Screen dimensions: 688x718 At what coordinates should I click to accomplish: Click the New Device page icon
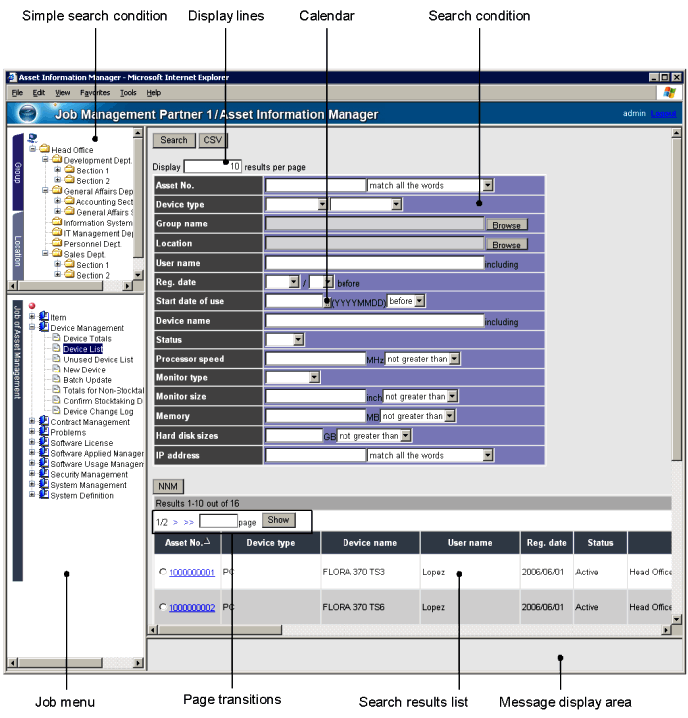coord(56,369)
